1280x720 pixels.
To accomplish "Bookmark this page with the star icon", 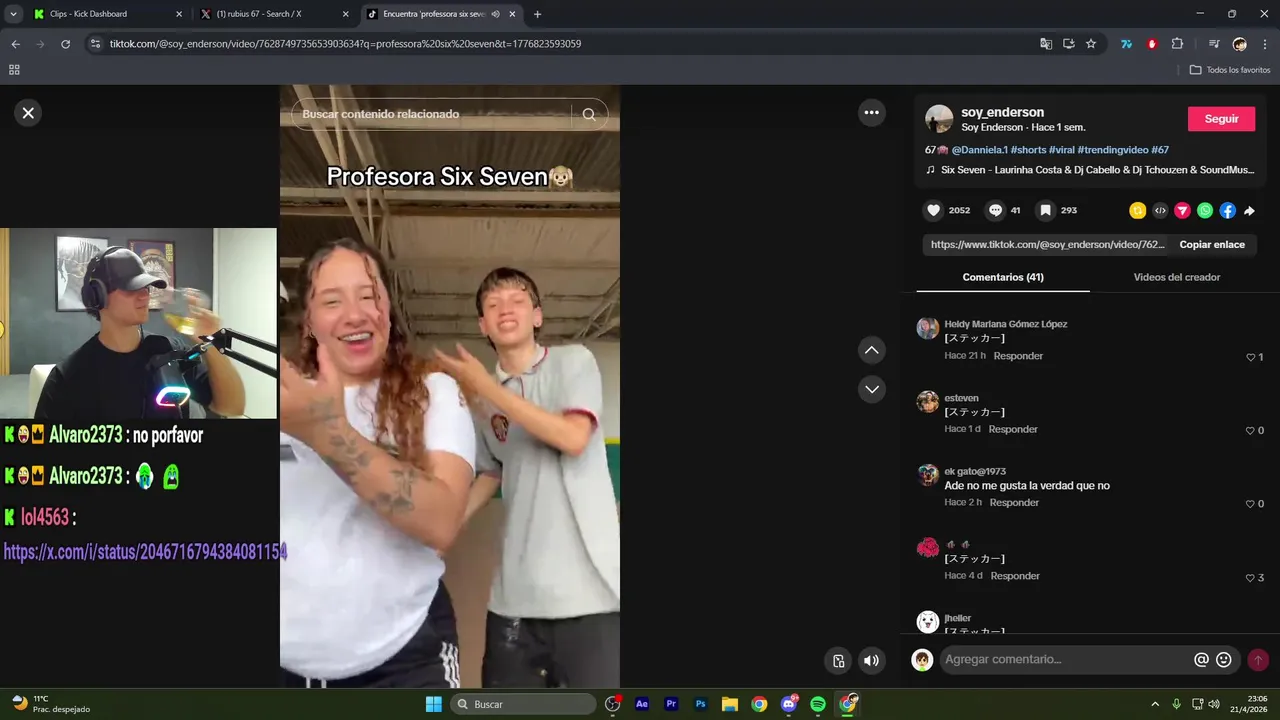I will pos(1091,44).
